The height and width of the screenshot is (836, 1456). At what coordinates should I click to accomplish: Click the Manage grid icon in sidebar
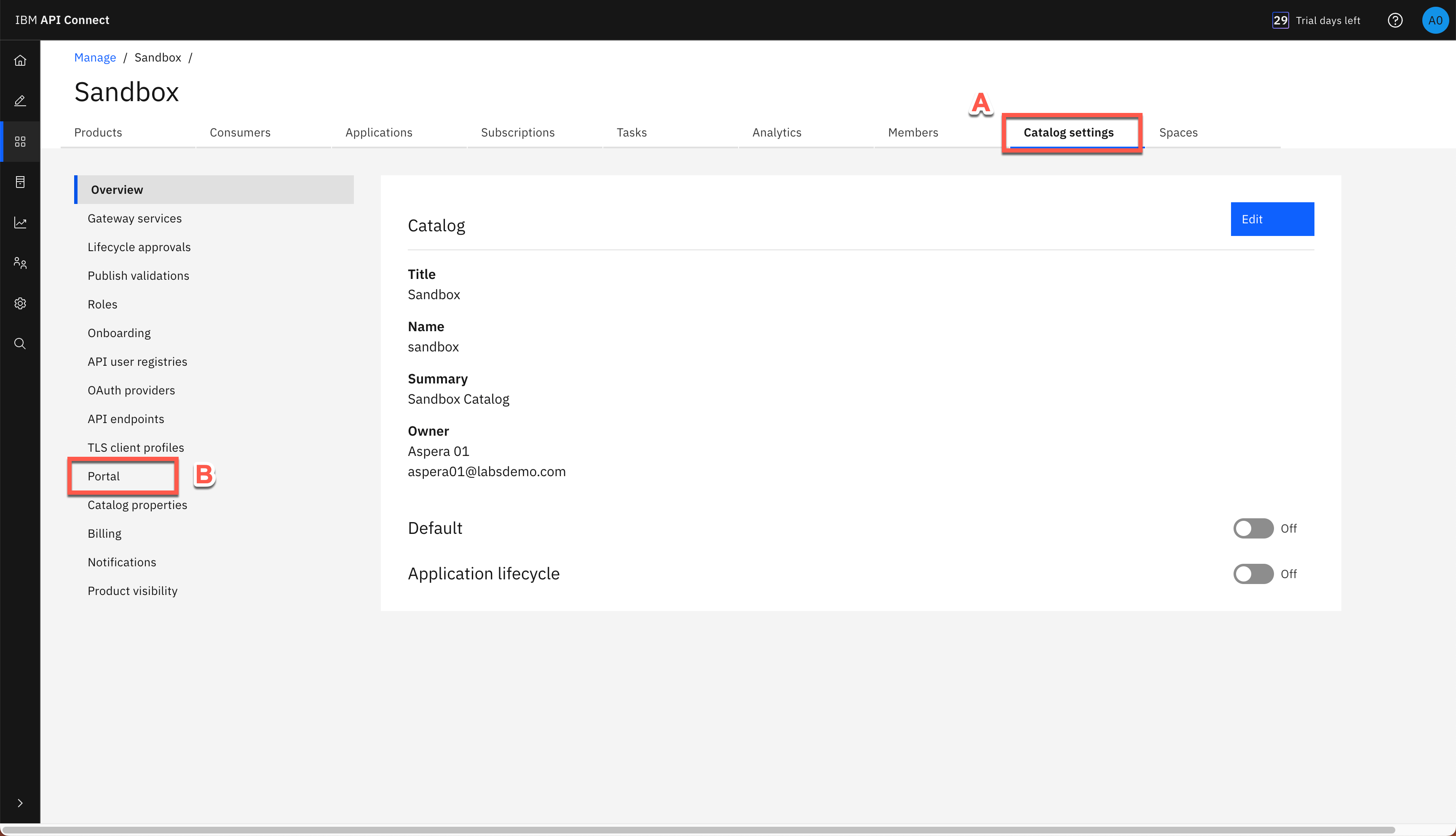(20, 141)
